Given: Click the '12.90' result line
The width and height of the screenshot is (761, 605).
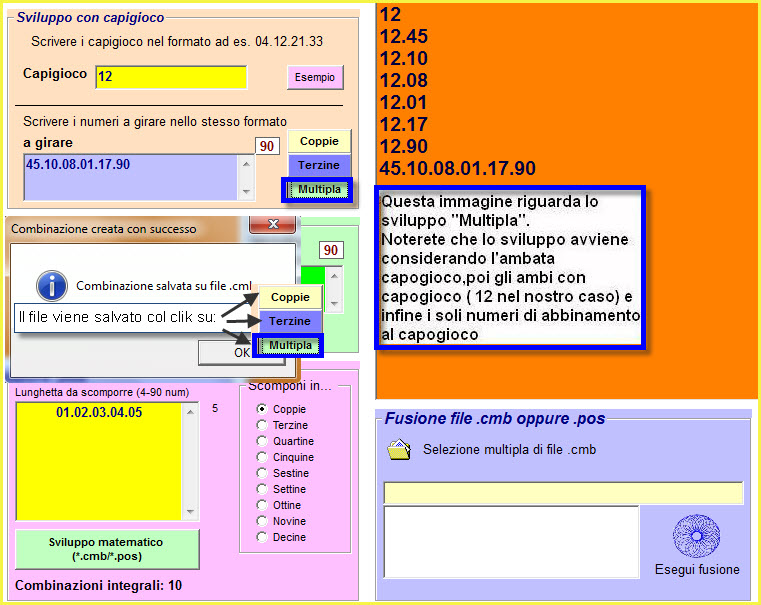Looking at the screenshot, I should (404, 147).
